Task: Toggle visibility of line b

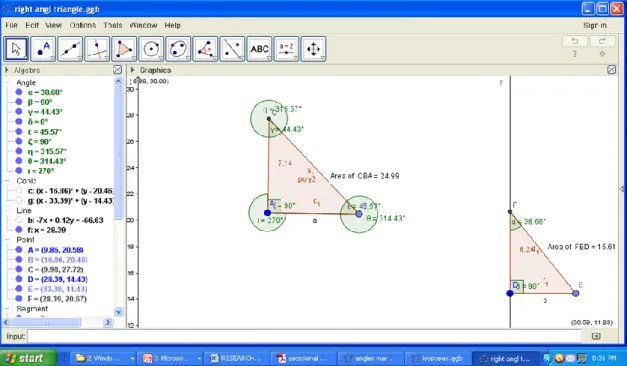Action: [19, 220]
